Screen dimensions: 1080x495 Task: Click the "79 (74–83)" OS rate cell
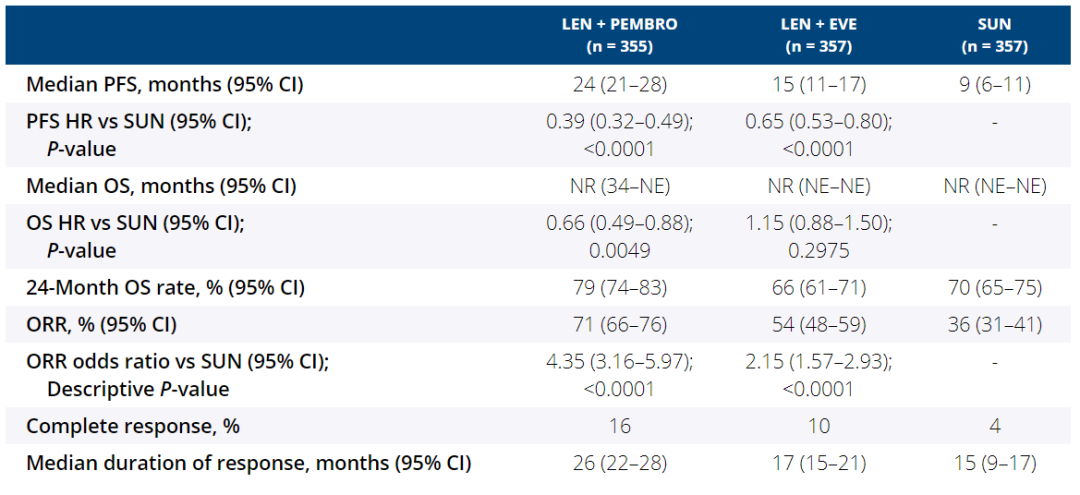click(x=619, y=288)
